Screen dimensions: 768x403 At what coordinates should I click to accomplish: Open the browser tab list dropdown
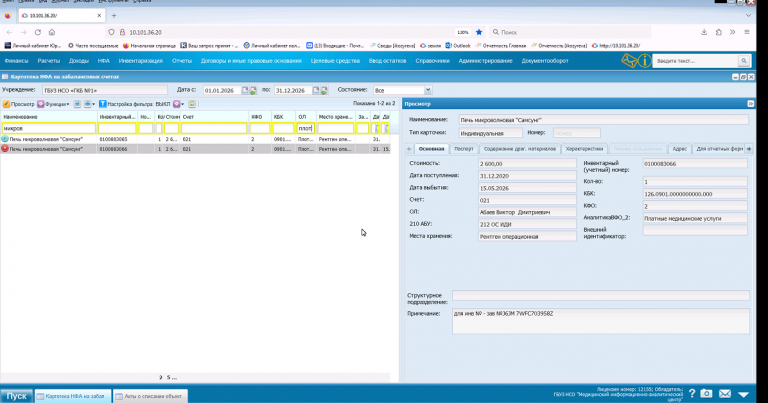(x=748, y=16)
